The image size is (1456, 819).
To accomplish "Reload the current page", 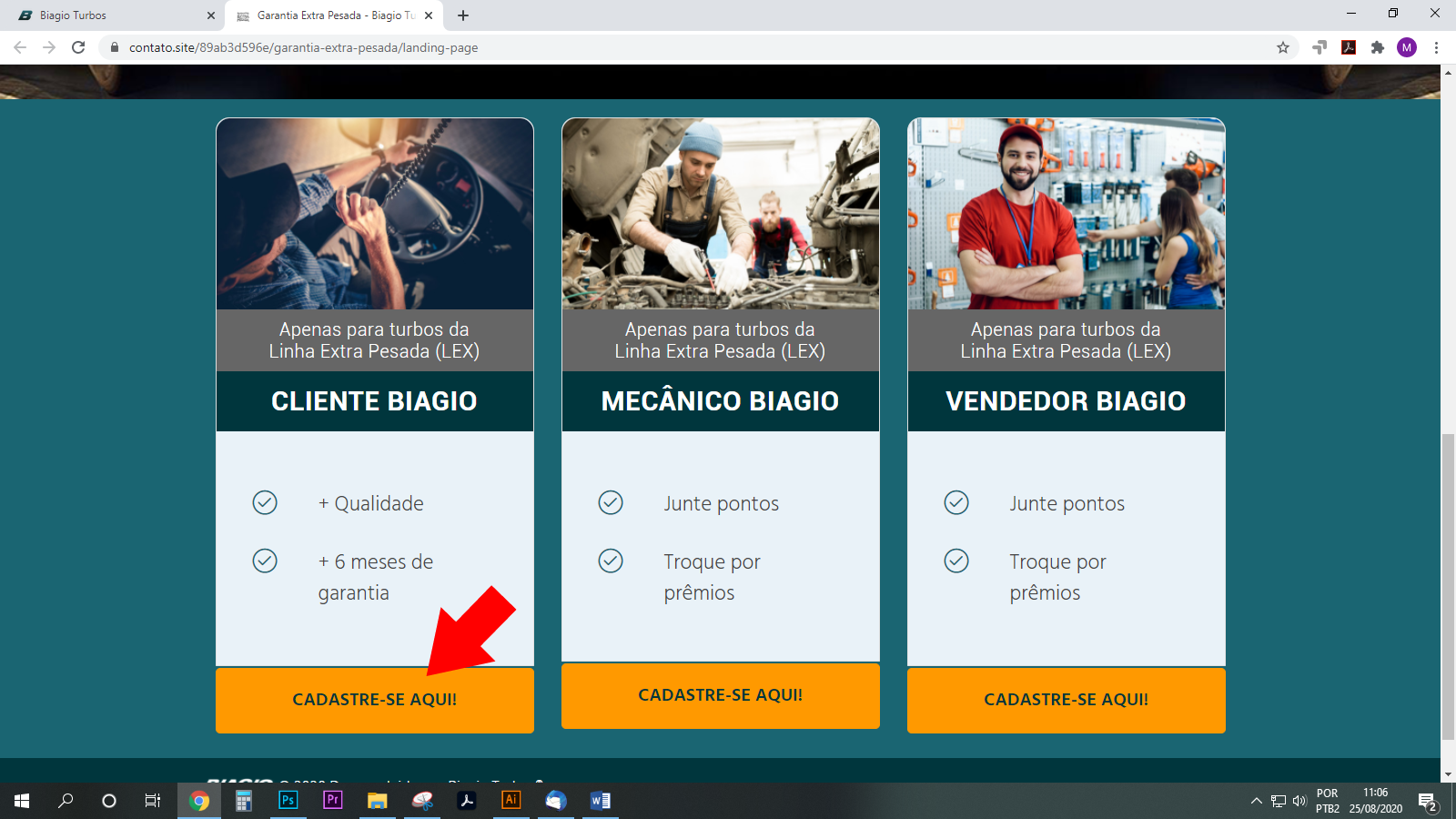I will tap(78, 47).
